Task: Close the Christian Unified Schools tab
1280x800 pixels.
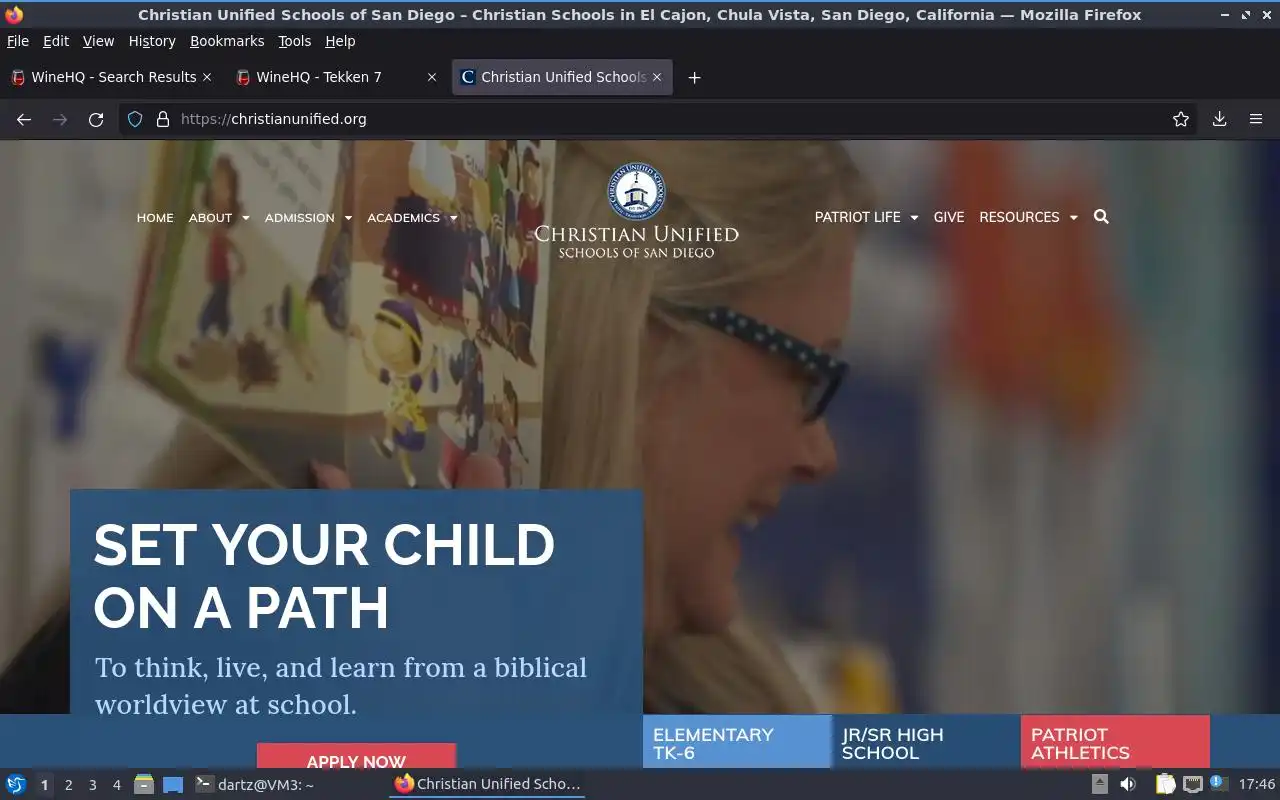Action: point(657,77)
